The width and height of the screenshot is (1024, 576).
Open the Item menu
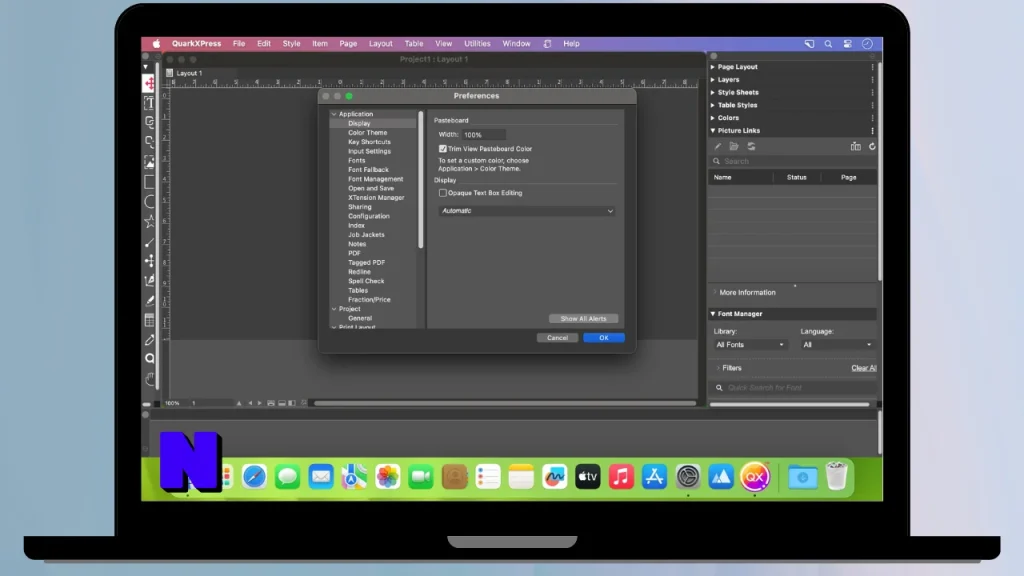[x=319, y=44]
